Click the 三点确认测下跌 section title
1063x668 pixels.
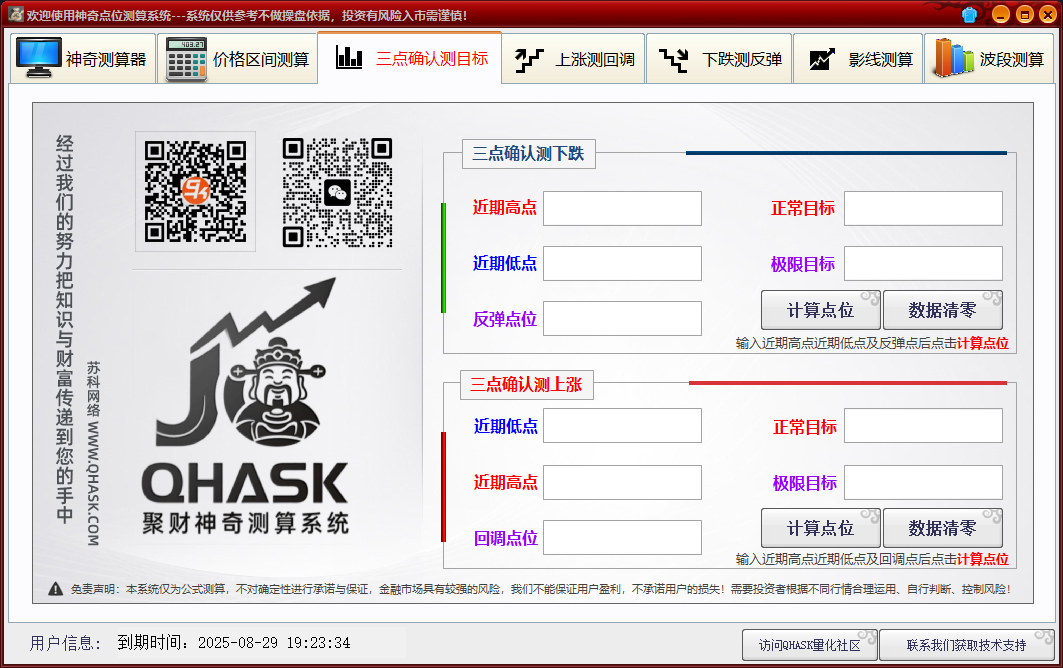(x=528, y=154)
